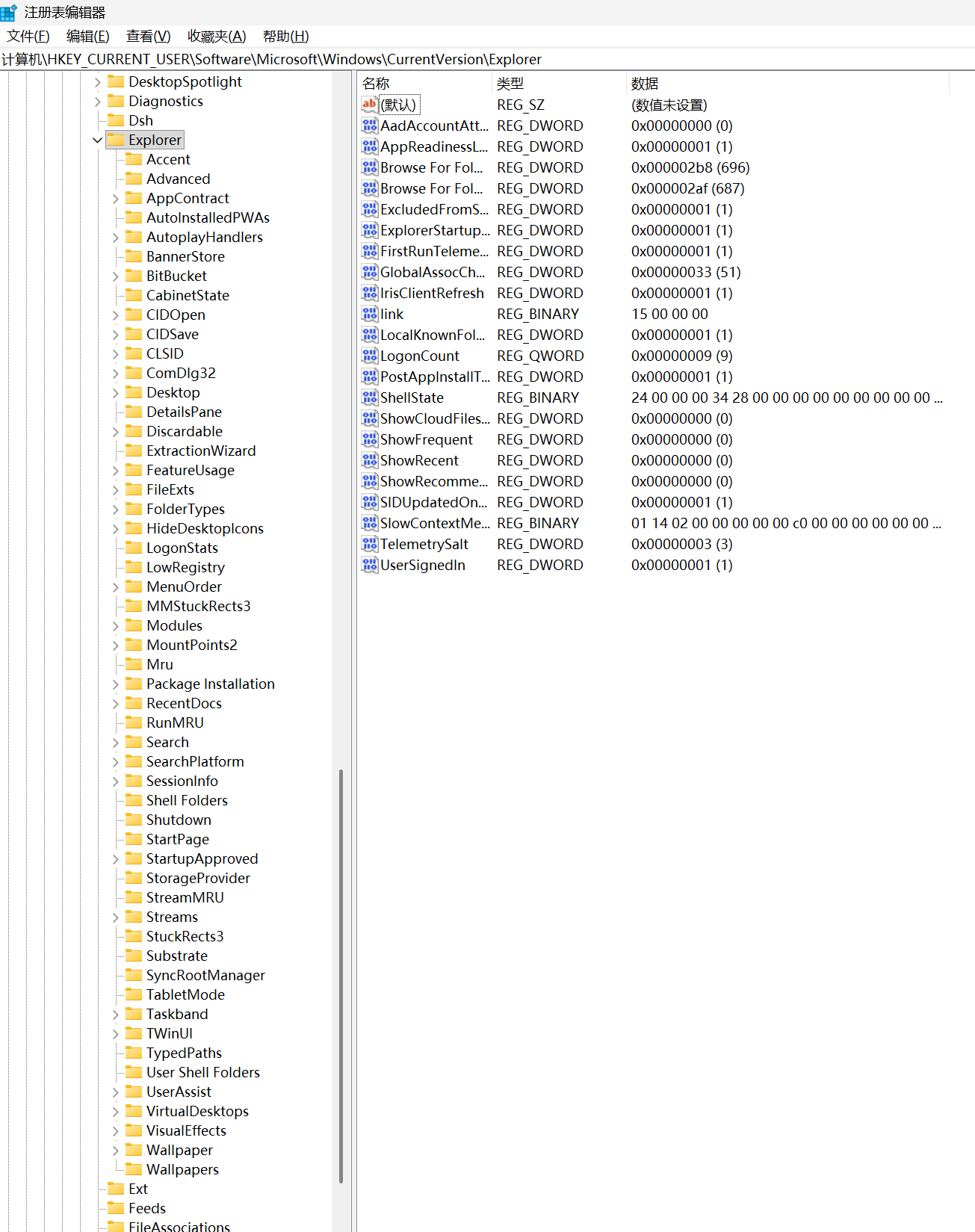Screen dimensions: 975x1232
Task: Click the icon next to GlobalAssocCh...
Action: point(370,272)
